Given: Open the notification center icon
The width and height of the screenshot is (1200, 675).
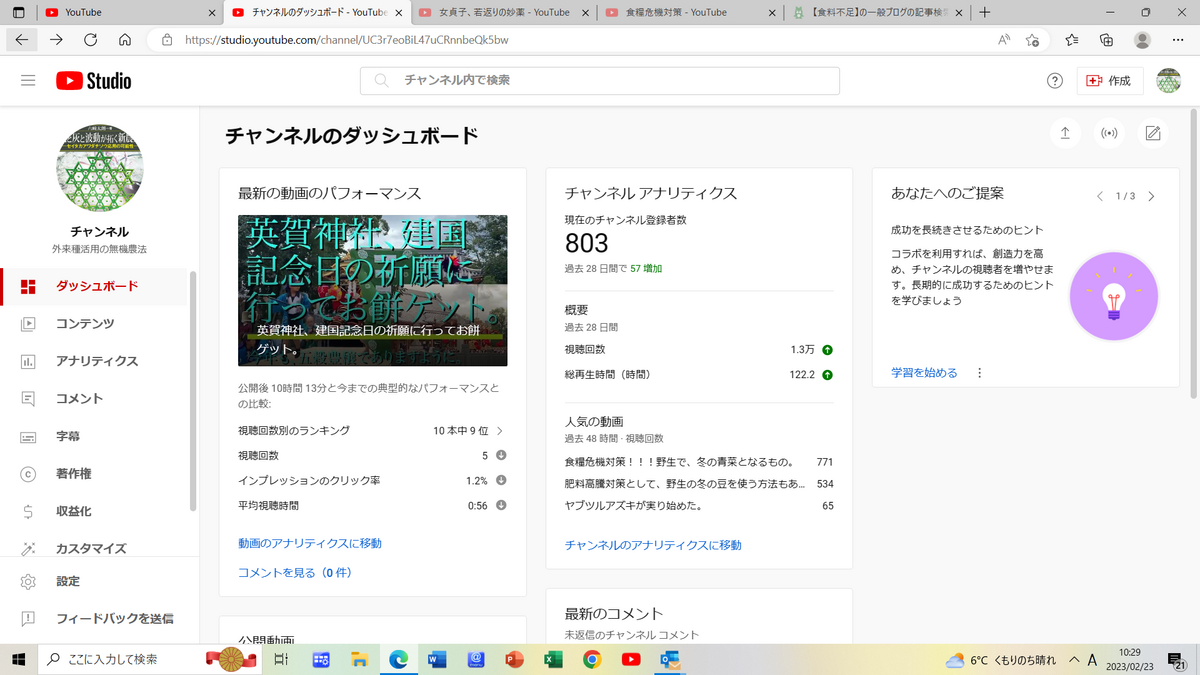Looking at the screenshot, I should pos(1178,659).
